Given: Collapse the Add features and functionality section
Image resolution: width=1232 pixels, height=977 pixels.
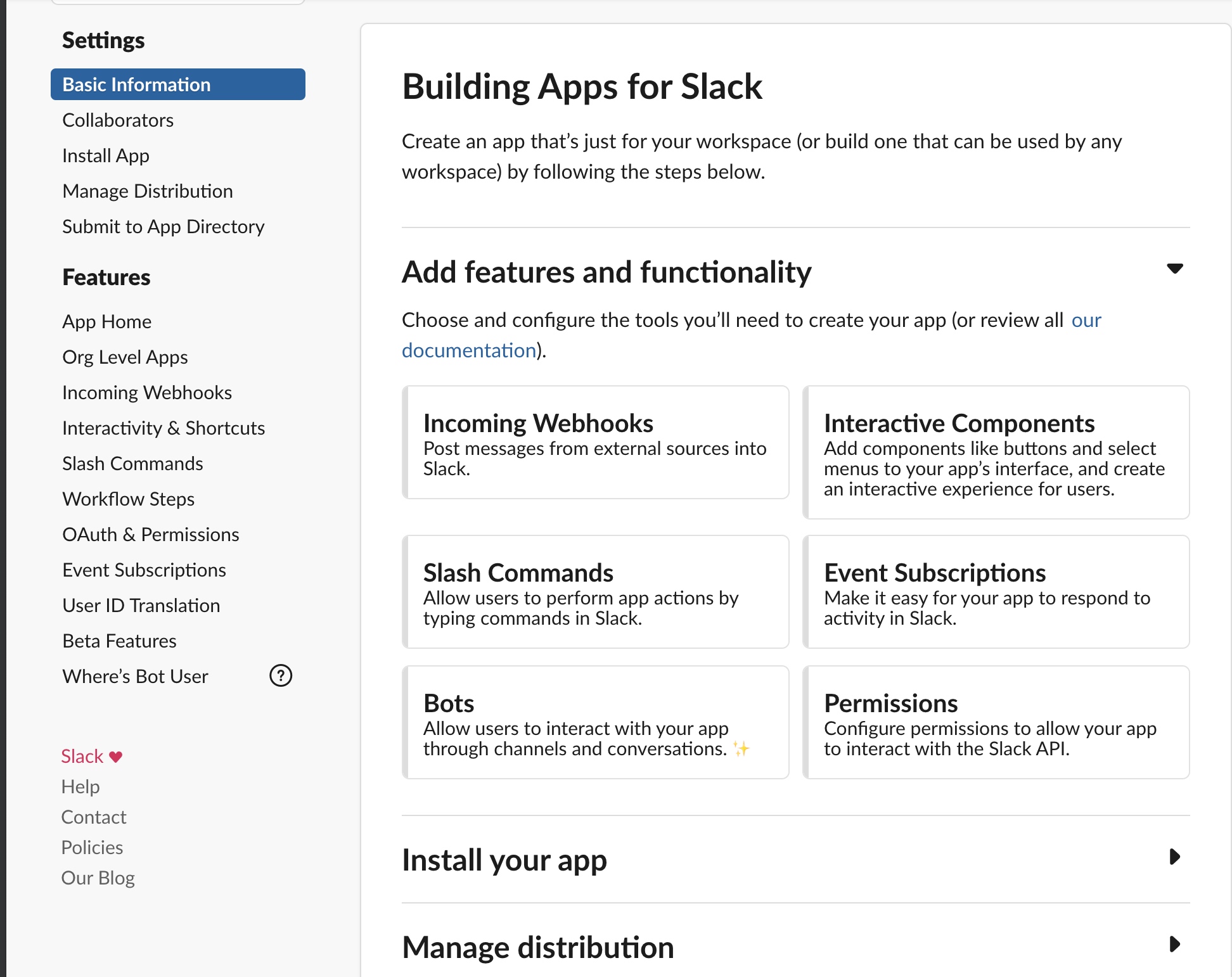Looking at the screenshot, I should pyautogui.click(x=1174, y=269).
